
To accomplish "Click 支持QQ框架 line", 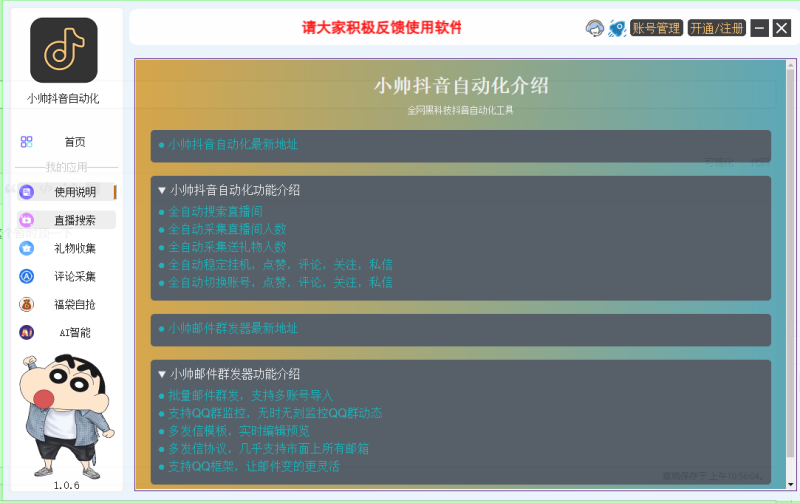I will click(254, 466).
